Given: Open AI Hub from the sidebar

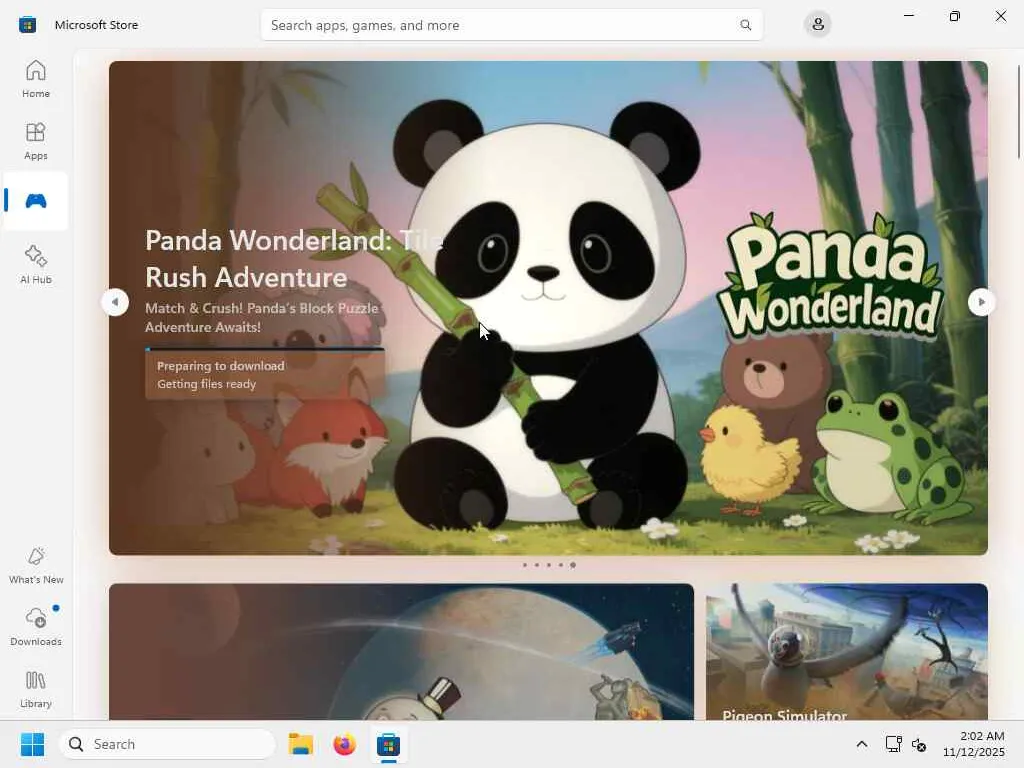Looking at the screenshot, I should point(35,264).
